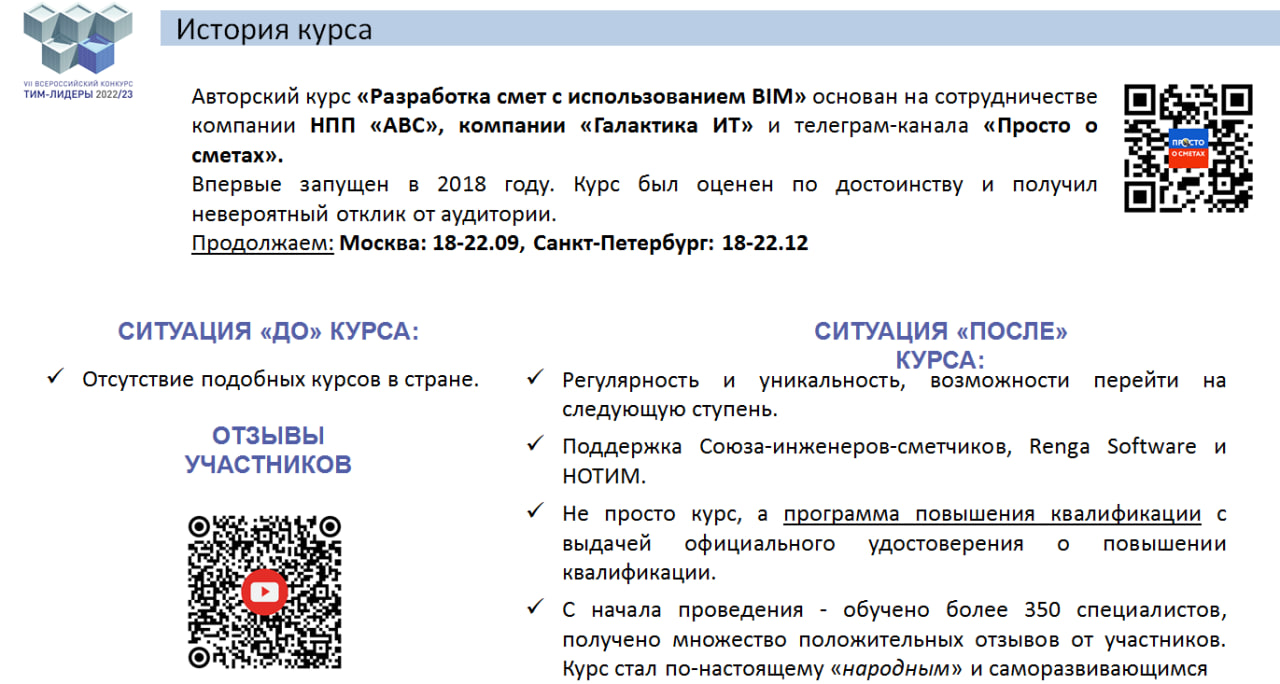Click the word «НОТИМ.»

[x=604, y=476]
